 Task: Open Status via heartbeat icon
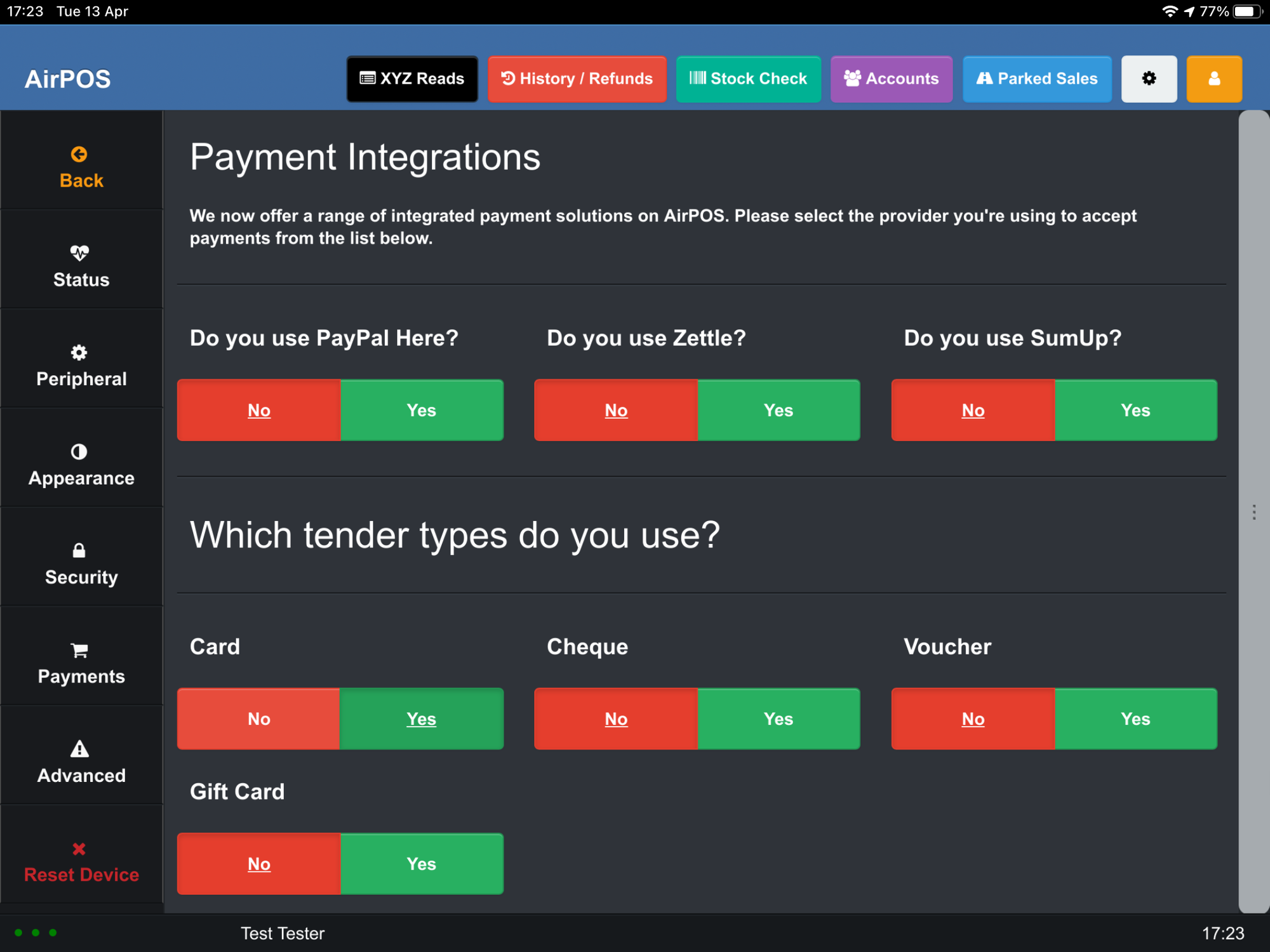point(79,253)
